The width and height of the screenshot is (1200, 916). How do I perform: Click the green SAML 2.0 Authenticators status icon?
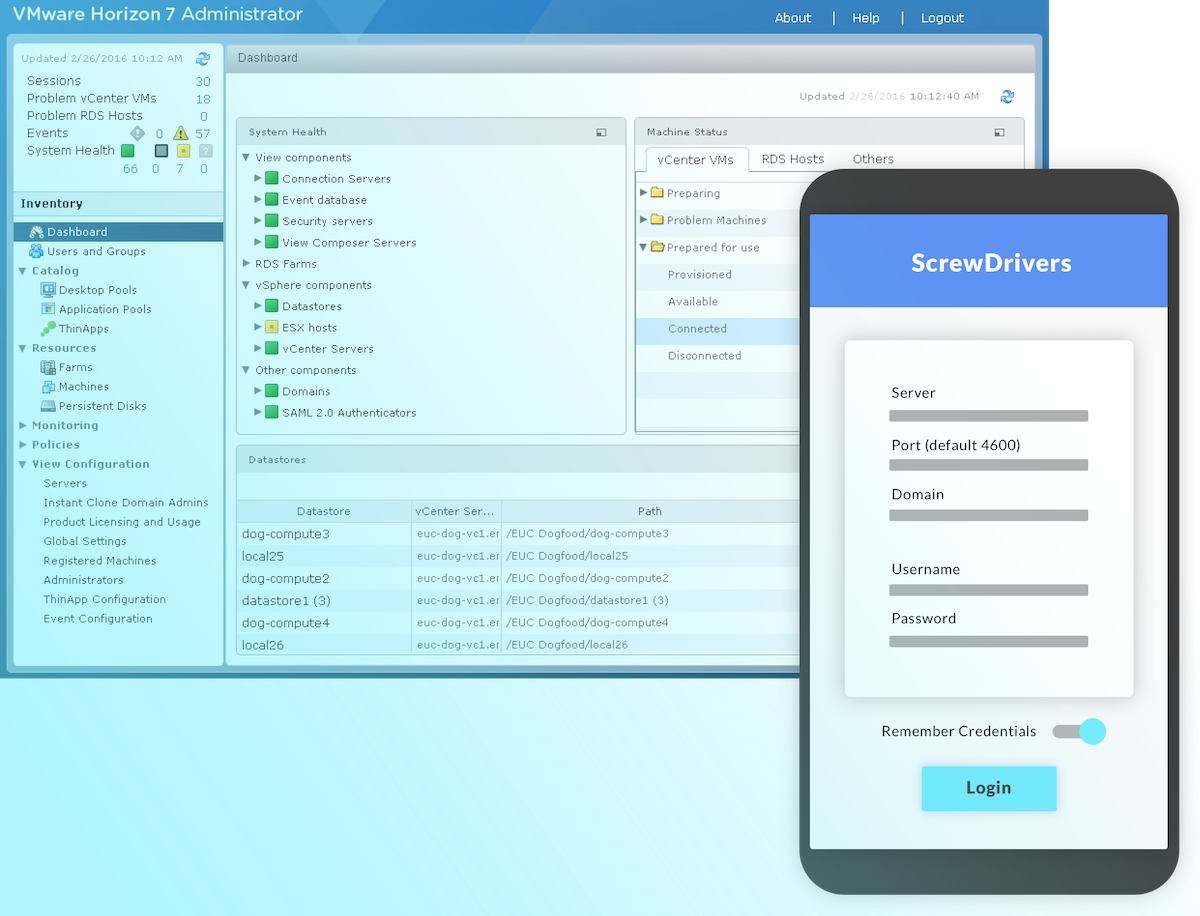(x=271, y=412)
